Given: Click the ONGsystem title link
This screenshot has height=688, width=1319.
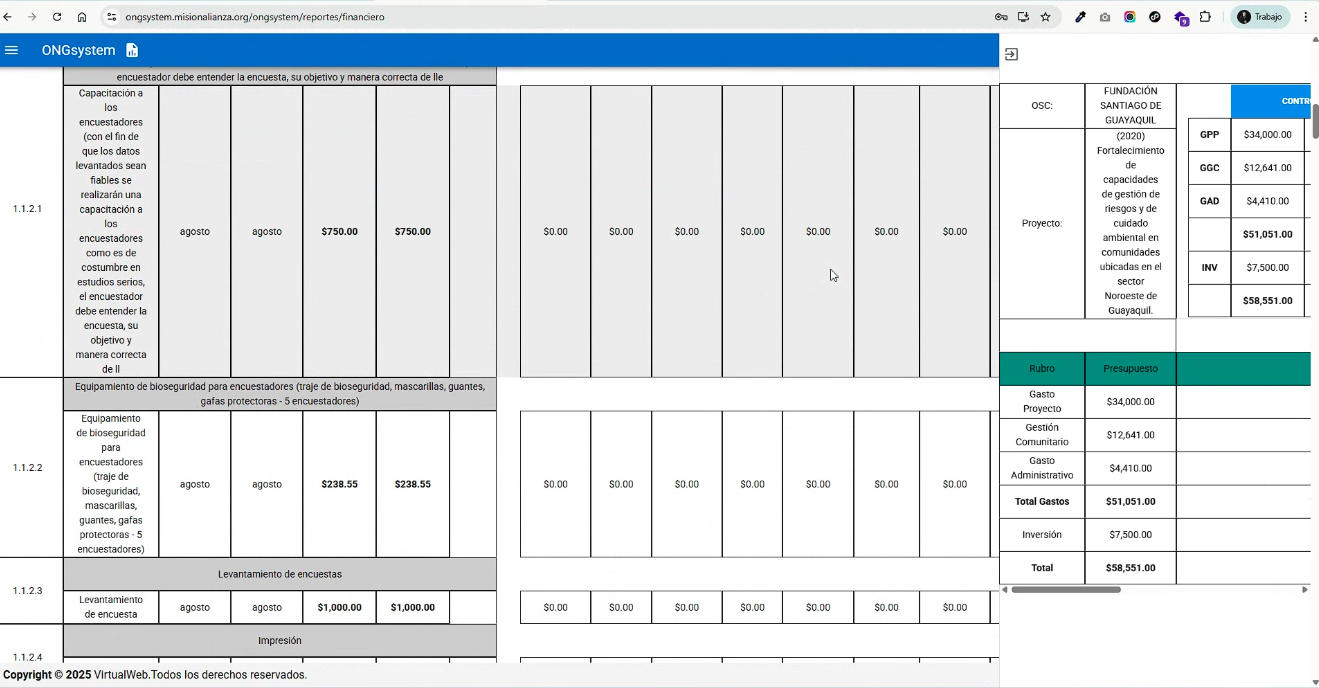Looking at the screenshot, I should click(78, 50).
